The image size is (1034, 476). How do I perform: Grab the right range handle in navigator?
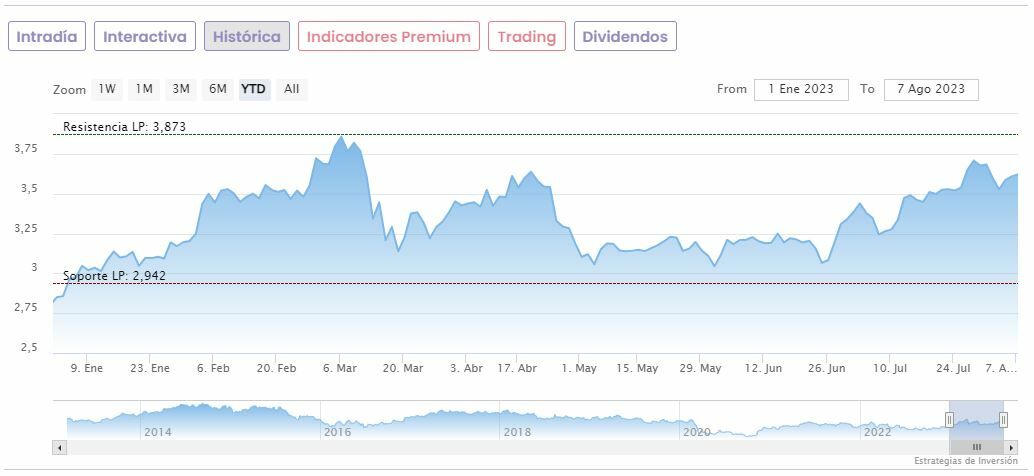click(x=1003, y=419)
